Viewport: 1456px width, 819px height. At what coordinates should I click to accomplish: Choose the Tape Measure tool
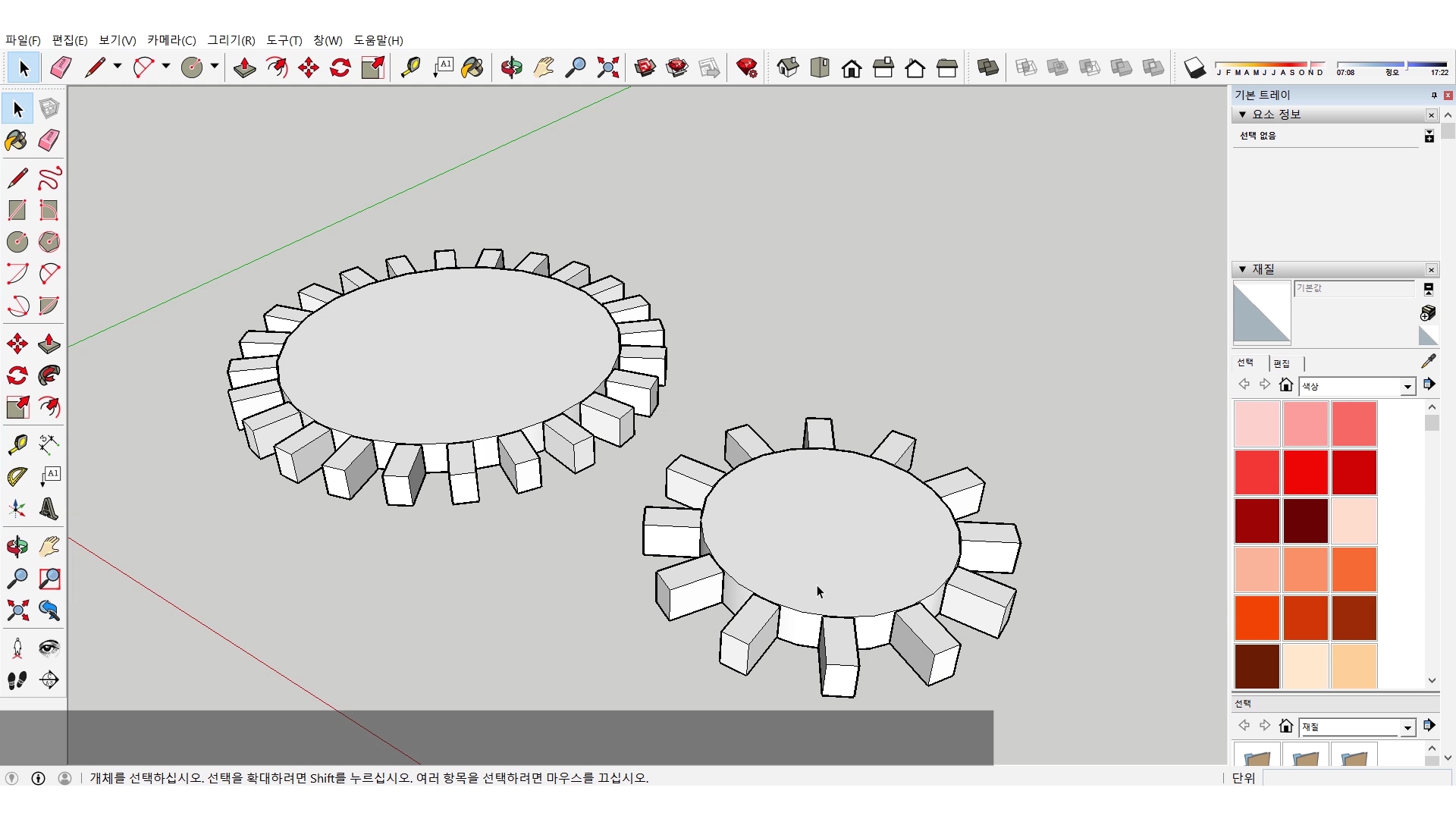[x=410, y=67]
